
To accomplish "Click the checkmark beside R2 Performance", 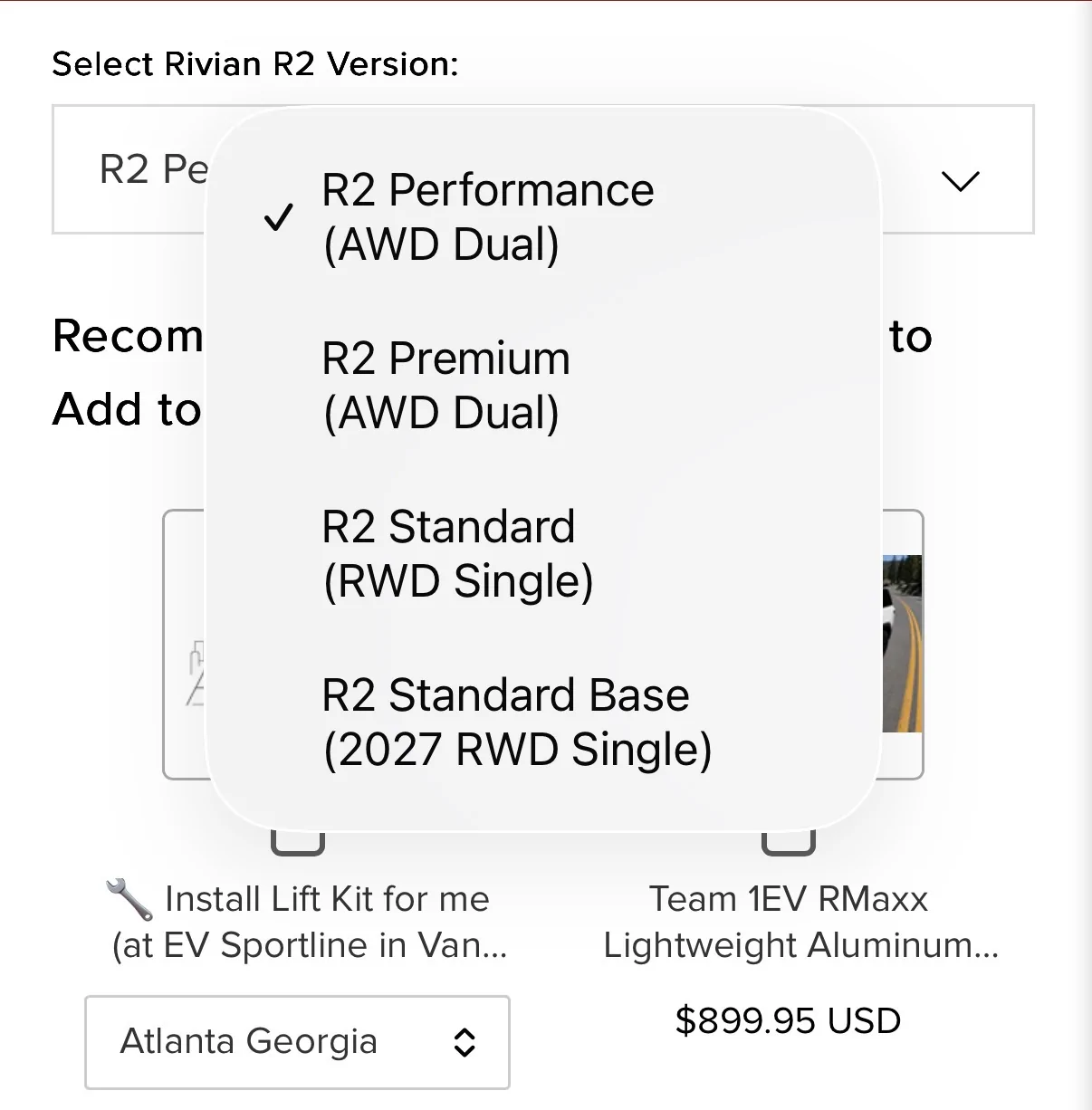I will 278,217.
